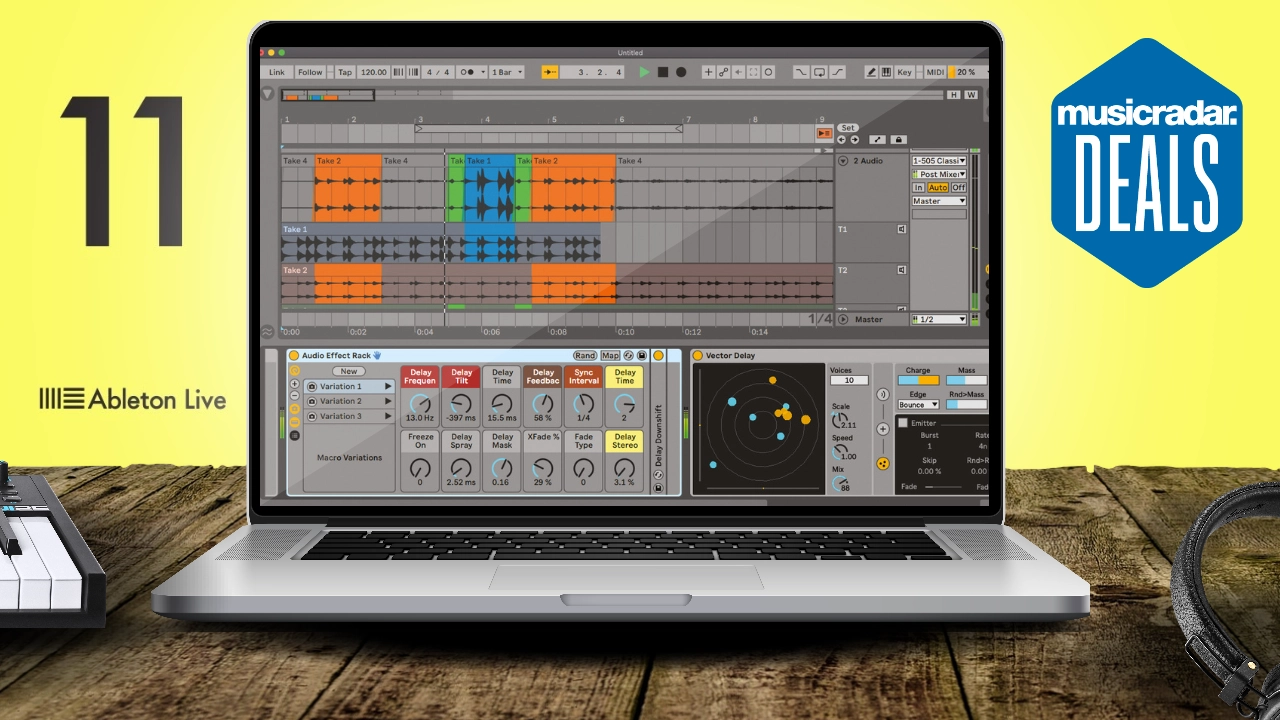Jump to the previous locator arrow
The image size is (1280, 720).
click(841, 140)
